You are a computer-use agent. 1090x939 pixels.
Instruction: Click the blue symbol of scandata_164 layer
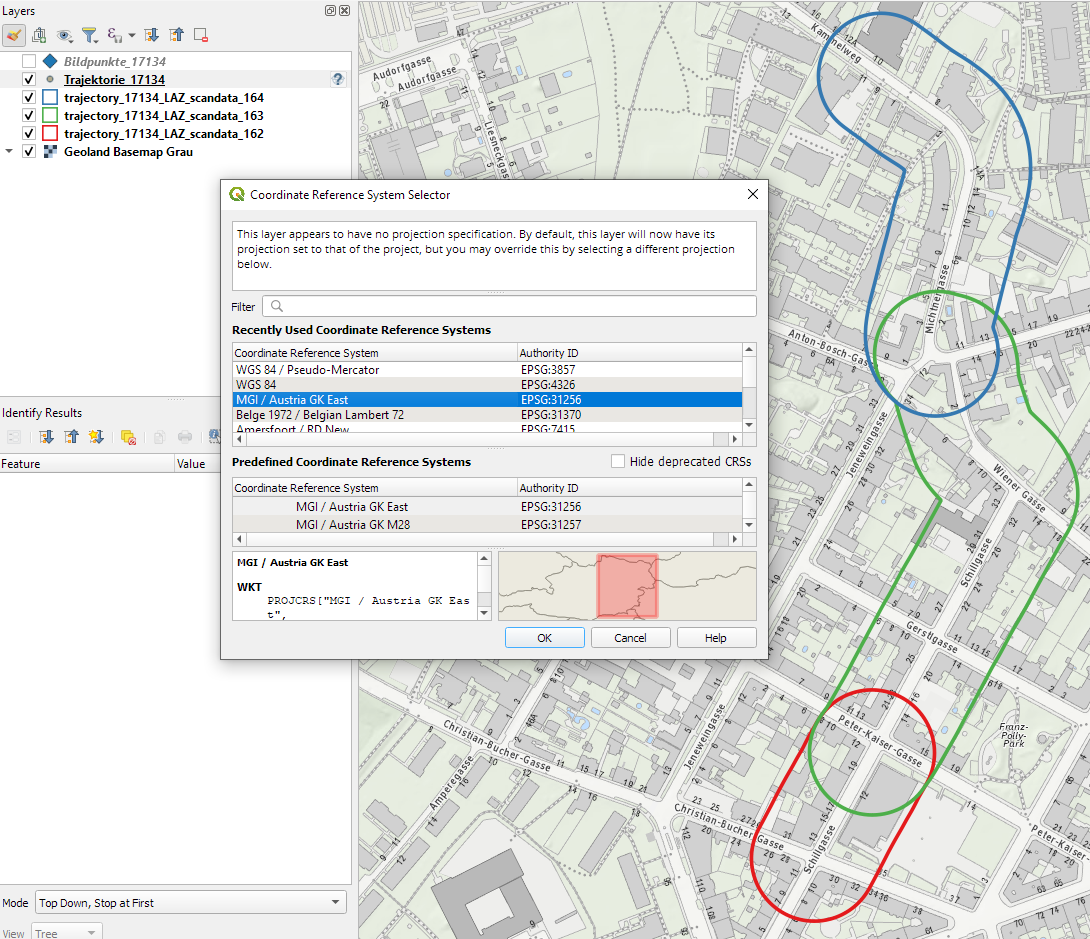click(50, 98)
